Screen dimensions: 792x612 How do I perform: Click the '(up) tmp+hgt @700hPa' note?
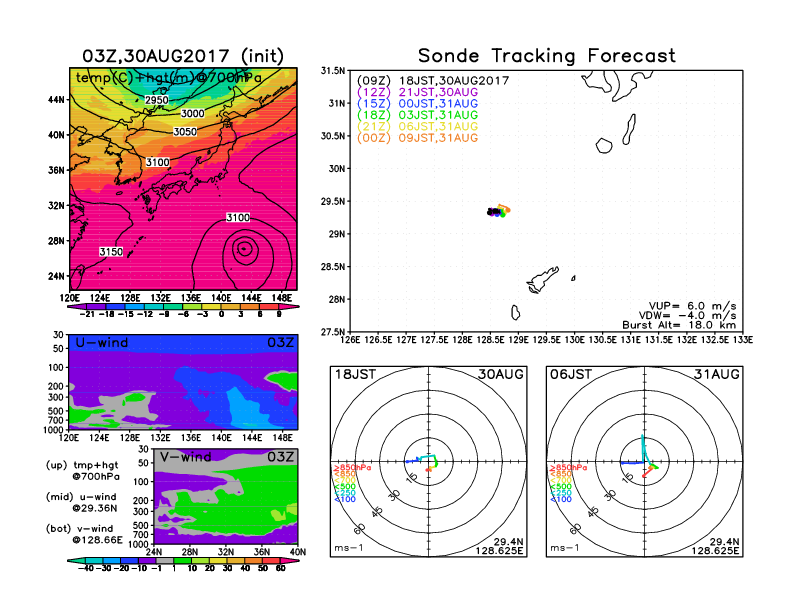(x=82, y=471)
